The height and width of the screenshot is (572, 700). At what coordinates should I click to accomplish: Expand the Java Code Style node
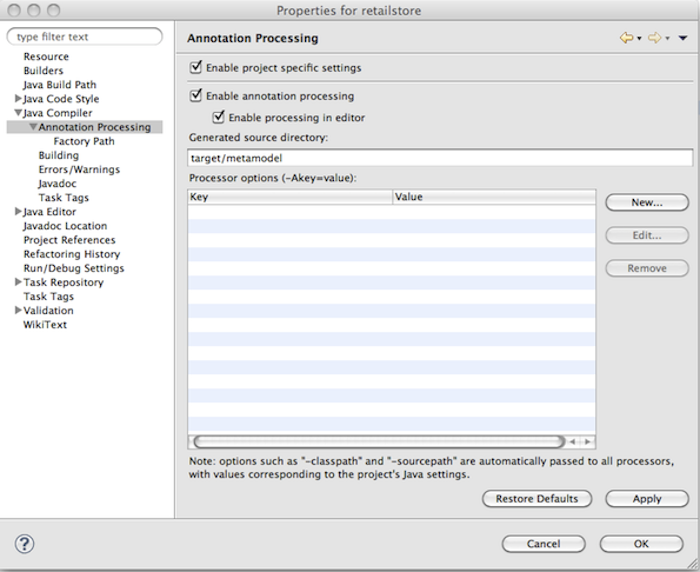click(18, 99)
